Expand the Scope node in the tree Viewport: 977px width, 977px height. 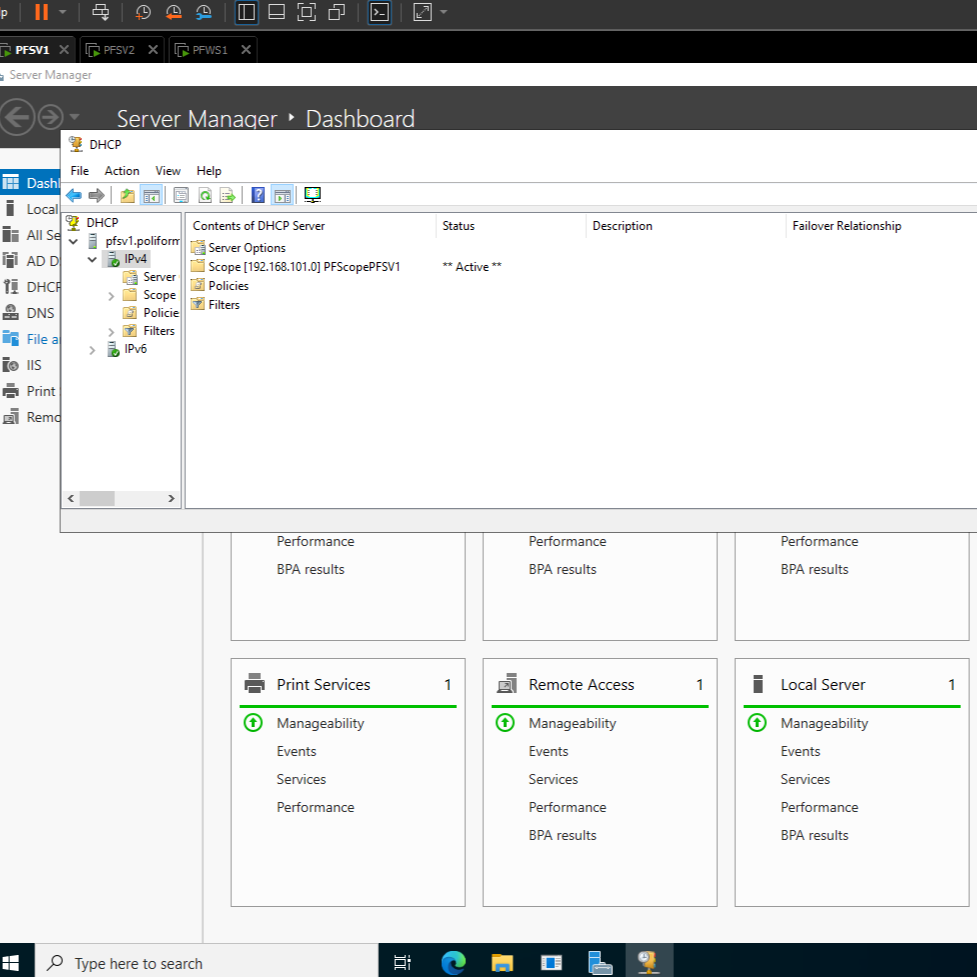click(x=111, y=296)
